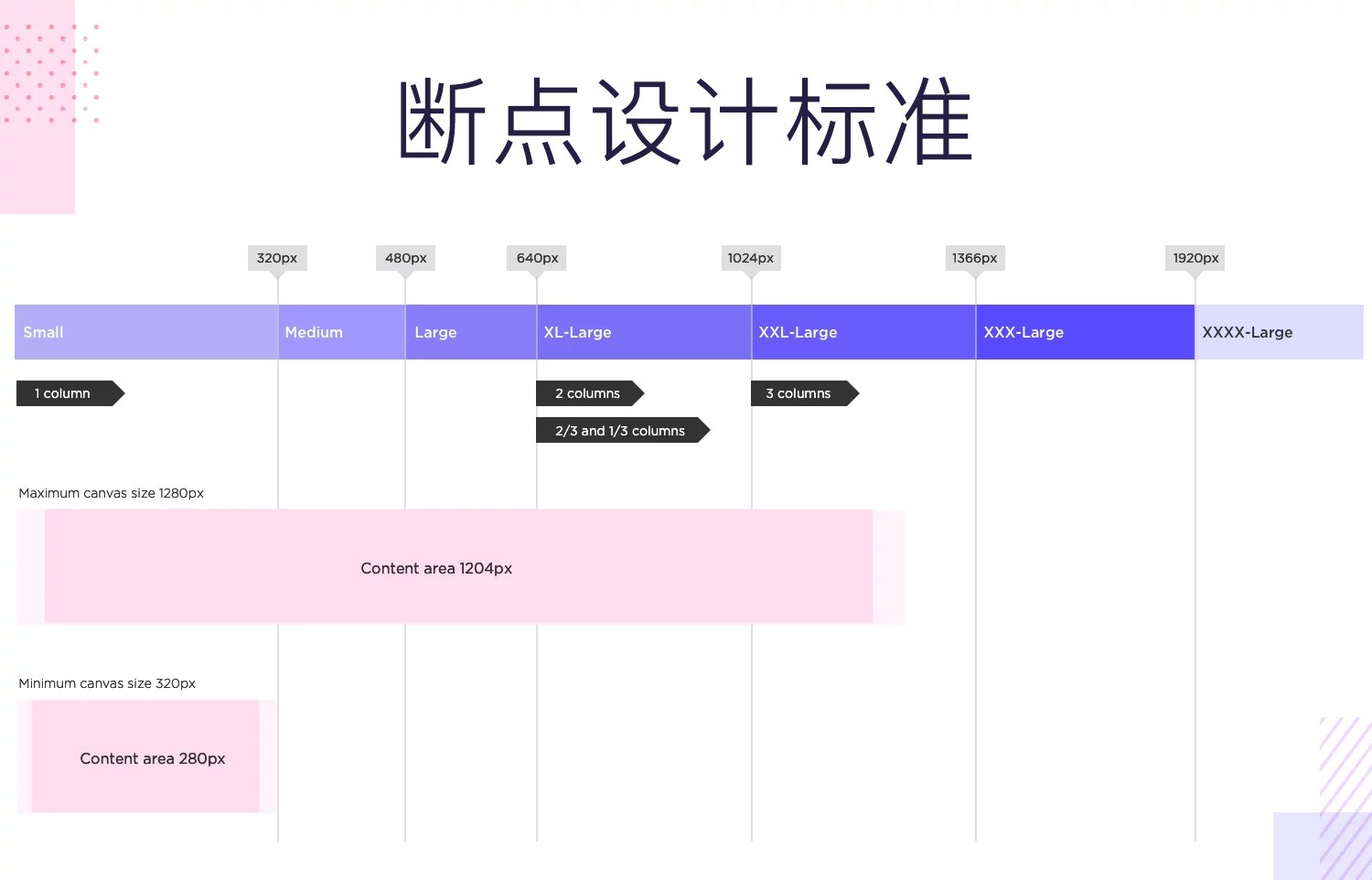Select the XL-Large range segment

[x=645, y=332]
